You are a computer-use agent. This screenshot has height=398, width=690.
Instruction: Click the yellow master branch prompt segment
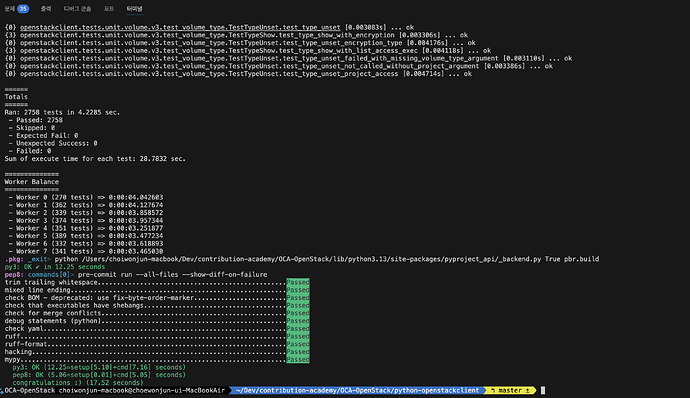click(510, 391)
